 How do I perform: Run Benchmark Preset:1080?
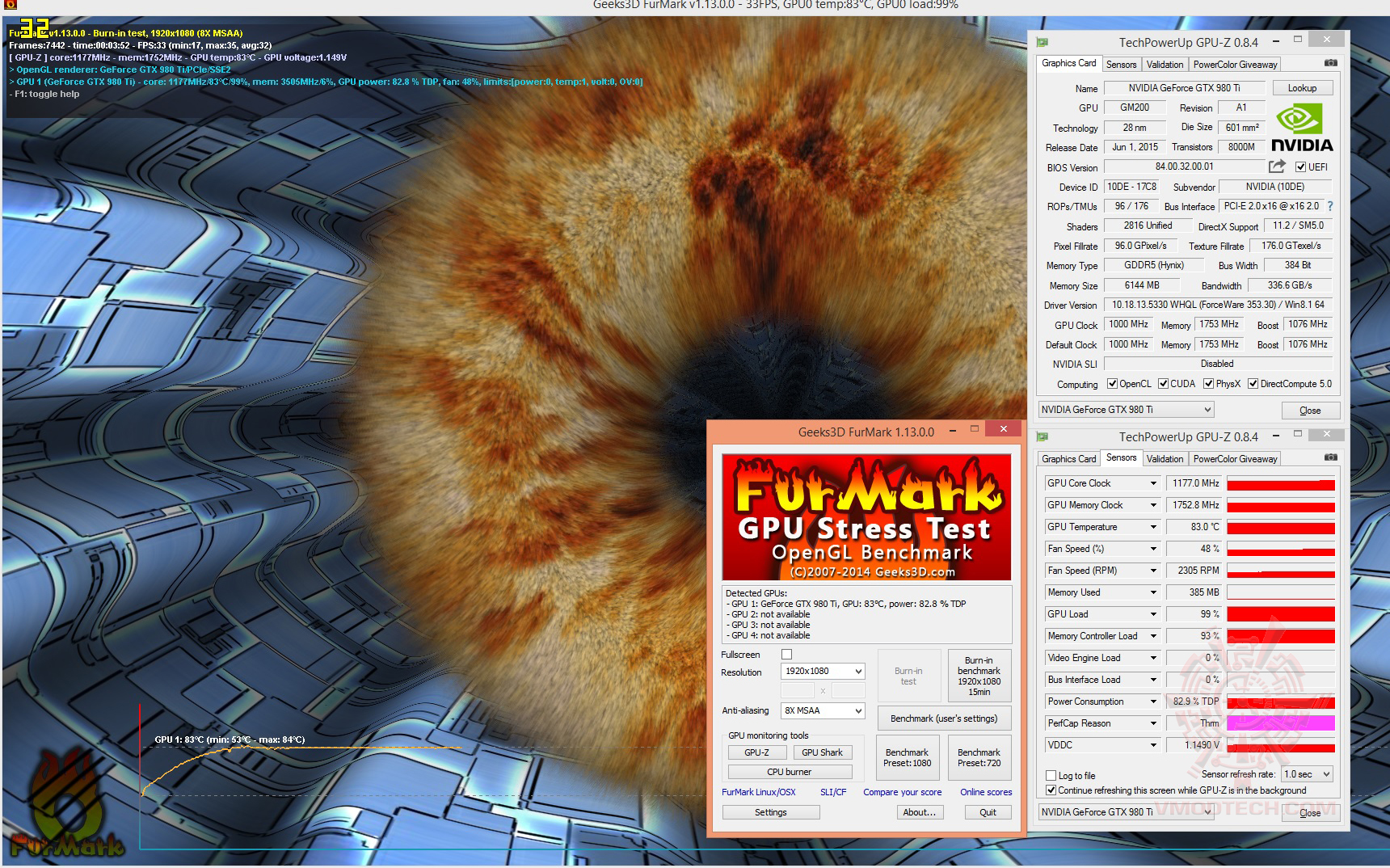908,757
